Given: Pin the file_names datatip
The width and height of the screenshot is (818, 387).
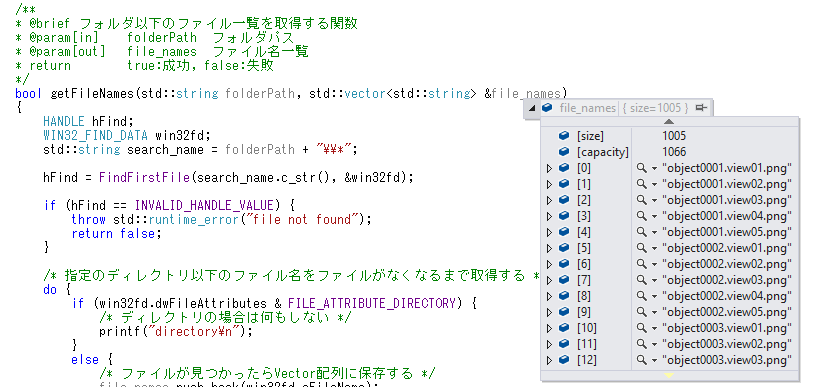Looking at the screenshot, I should tap(702, 108).
